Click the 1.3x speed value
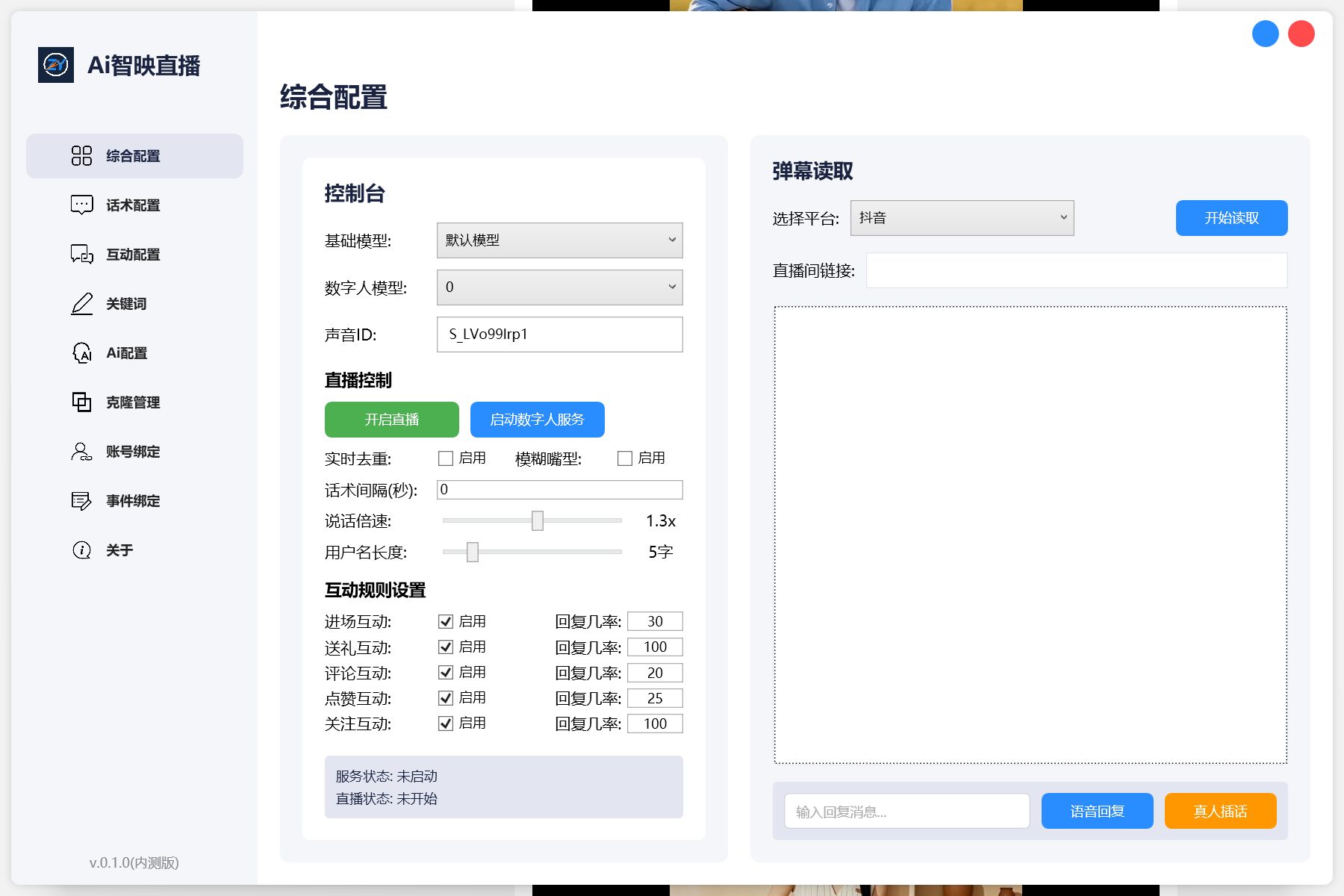1344x896 pixels. (661, 520)
